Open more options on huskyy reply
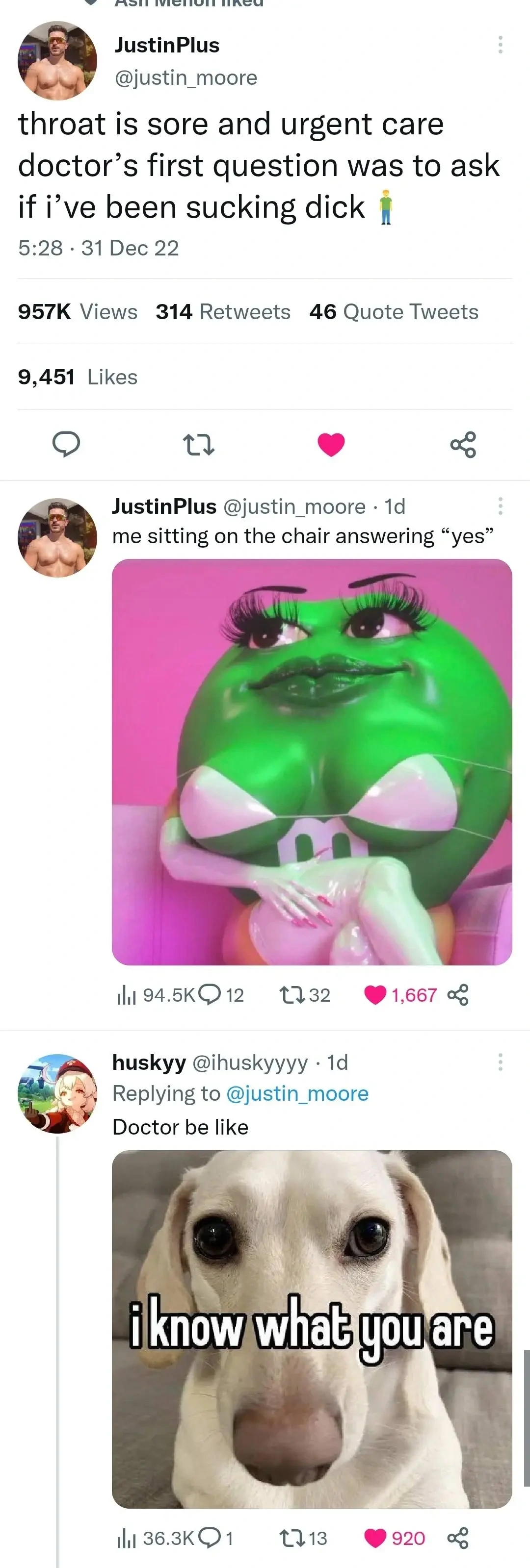 (500, 1062)
